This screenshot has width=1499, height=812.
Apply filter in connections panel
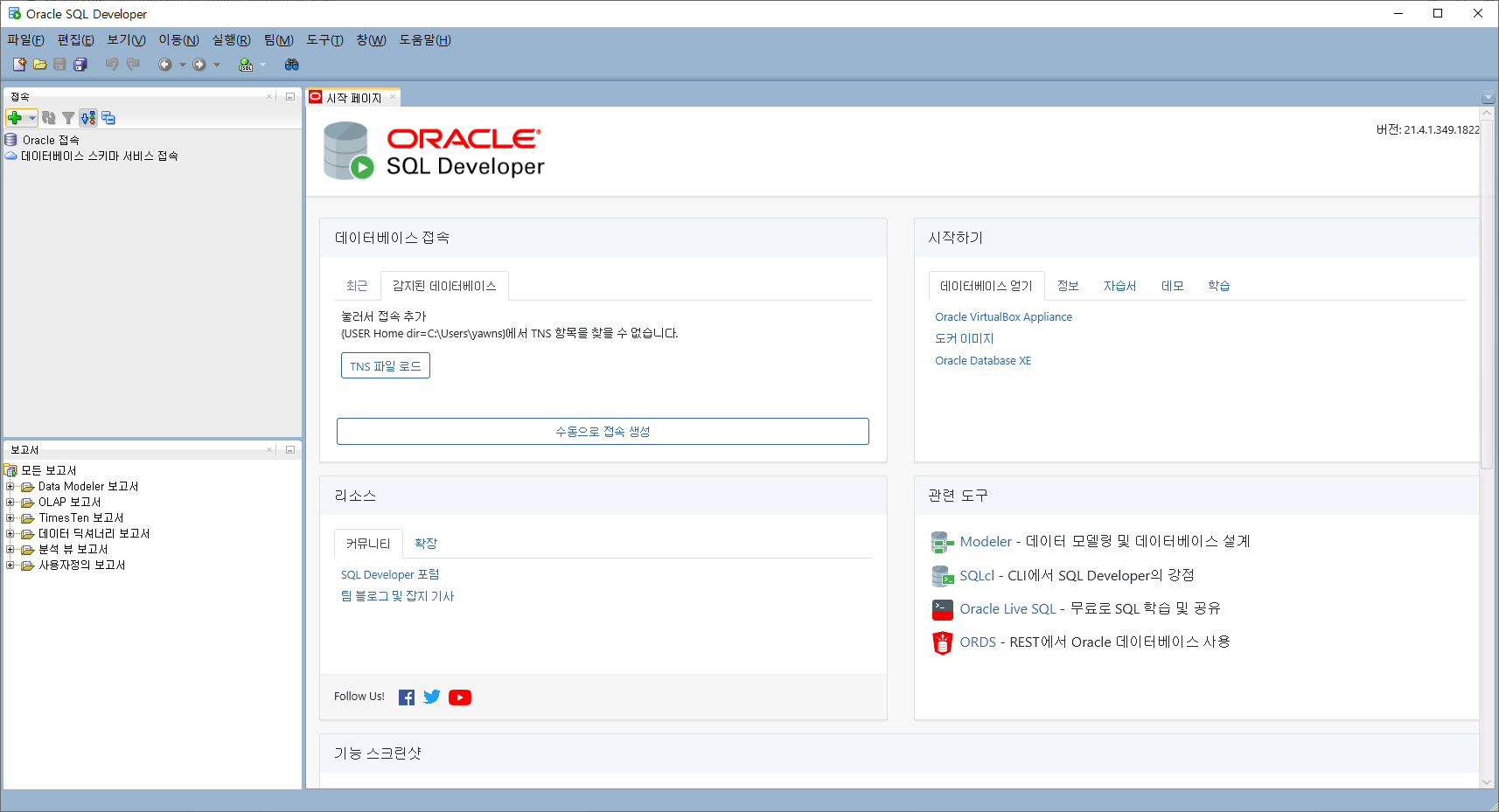pyautogui.click(x=68, y=118)
